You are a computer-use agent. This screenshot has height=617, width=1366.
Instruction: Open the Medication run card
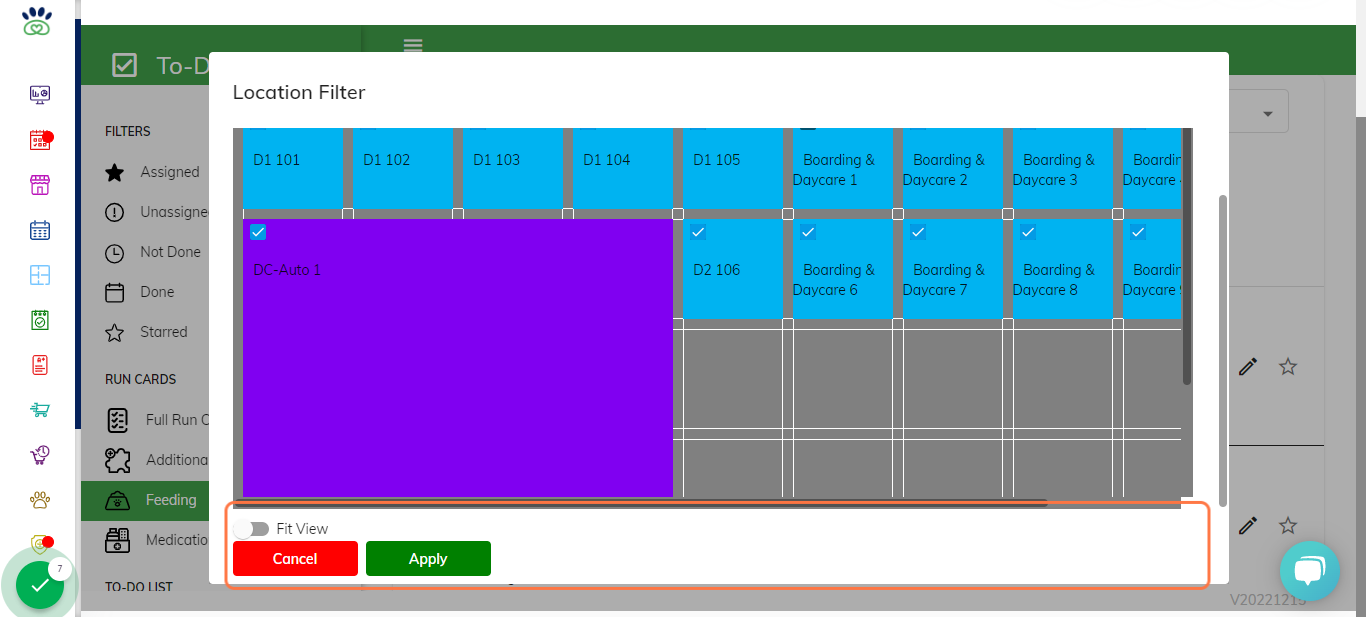pos(156,540)
